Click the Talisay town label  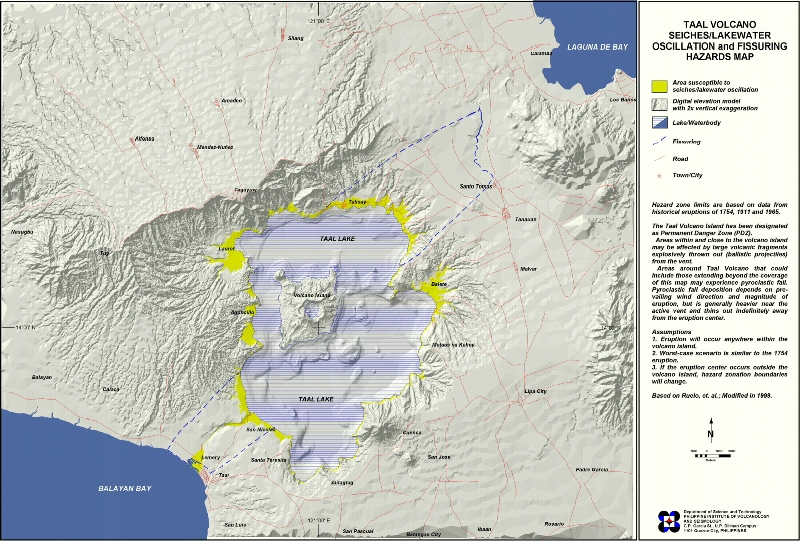(x=359, y=202)
